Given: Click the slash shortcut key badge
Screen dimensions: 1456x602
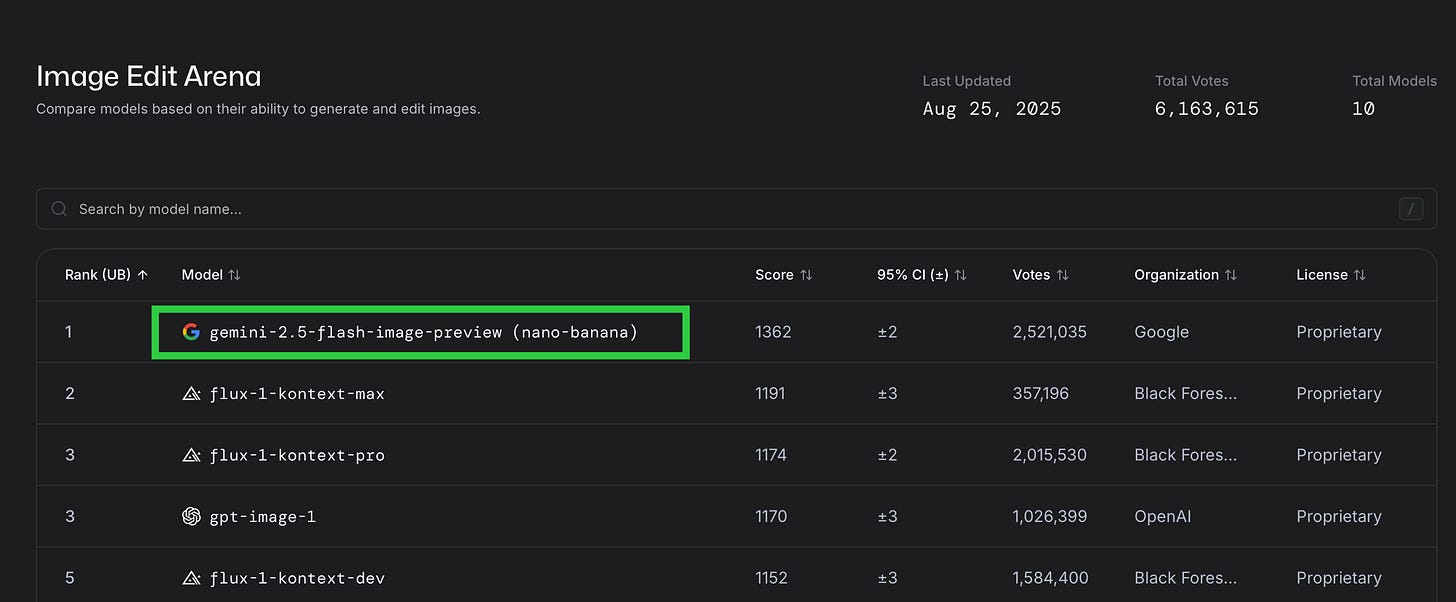Looking at the screenshot, I should (x=1410, y=209).
